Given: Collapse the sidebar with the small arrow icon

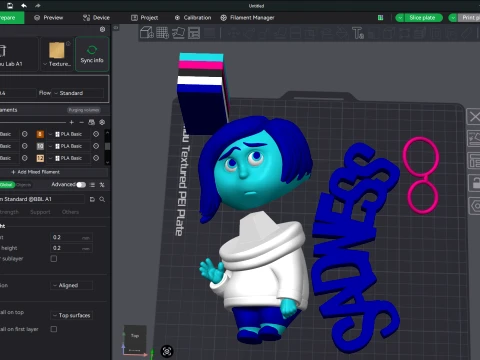Looking at the screenshot, I should pos(116,28).
